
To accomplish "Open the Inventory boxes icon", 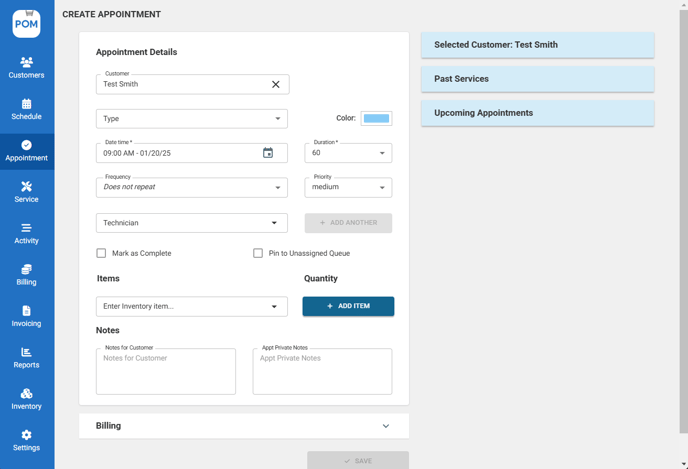I will [26, 394].
